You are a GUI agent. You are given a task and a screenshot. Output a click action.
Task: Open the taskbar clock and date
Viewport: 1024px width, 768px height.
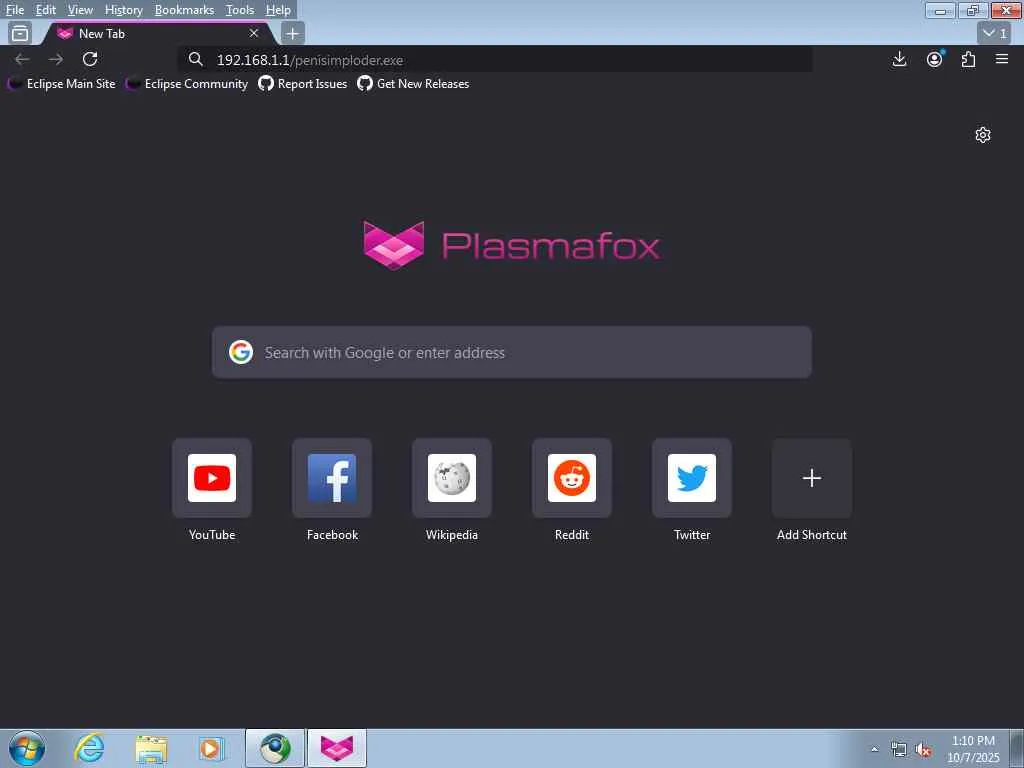(973, 749)
